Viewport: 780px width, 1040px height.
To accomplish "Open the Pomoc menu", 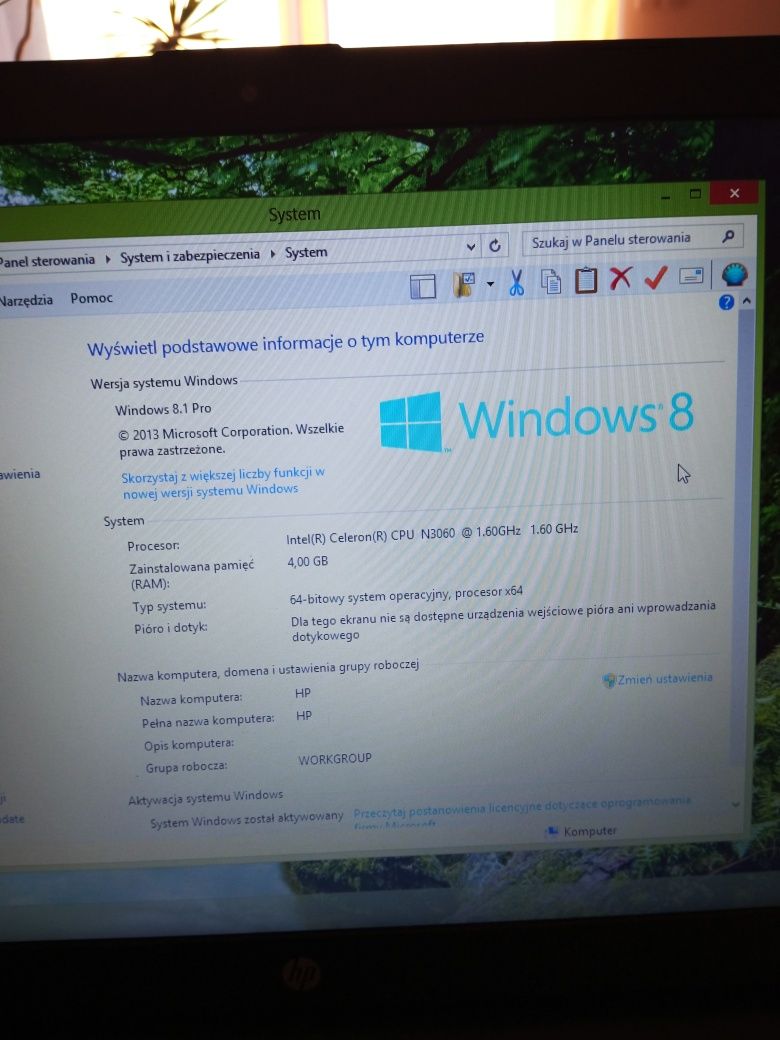I will [92, 298].
